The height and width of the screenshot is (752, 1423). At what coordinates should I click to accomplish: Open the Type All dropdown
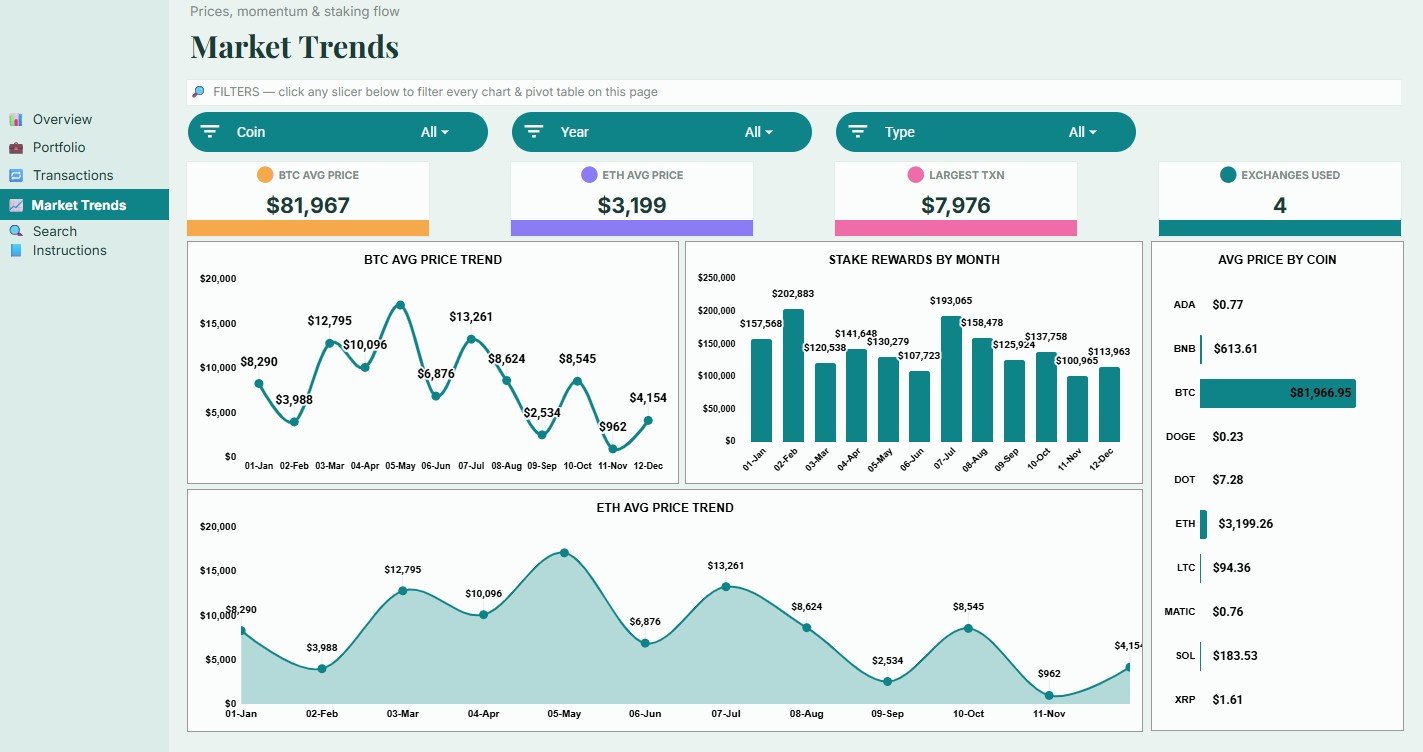coord(1083,132)
